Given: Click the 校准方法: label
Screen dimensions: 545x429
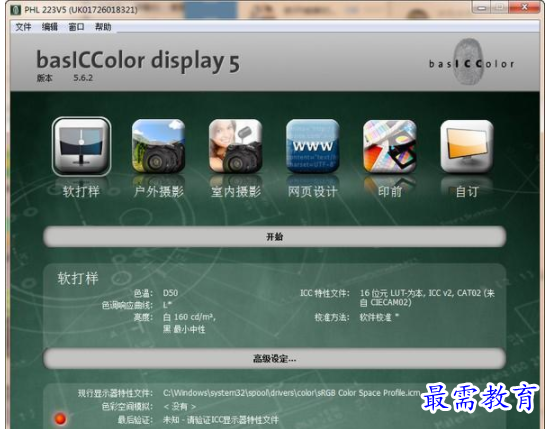Looking at the screenshot, I should (332, 317).
